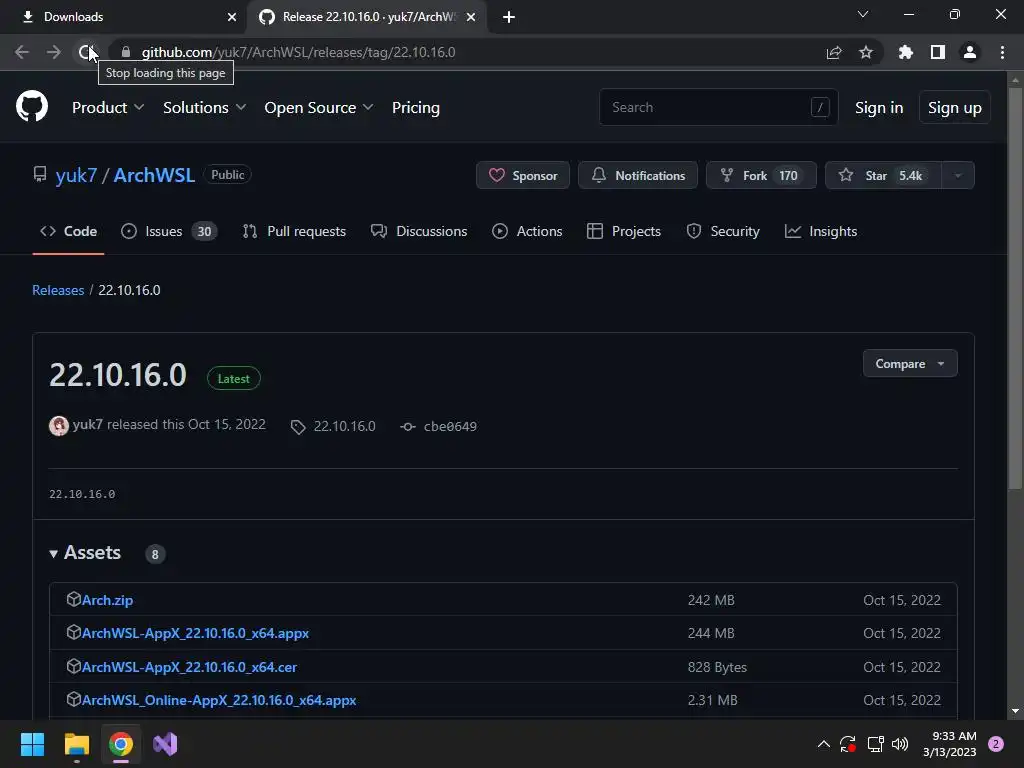
Task: Click the Sponsor button
Action: pyautogui.click(x=522, y=175)
